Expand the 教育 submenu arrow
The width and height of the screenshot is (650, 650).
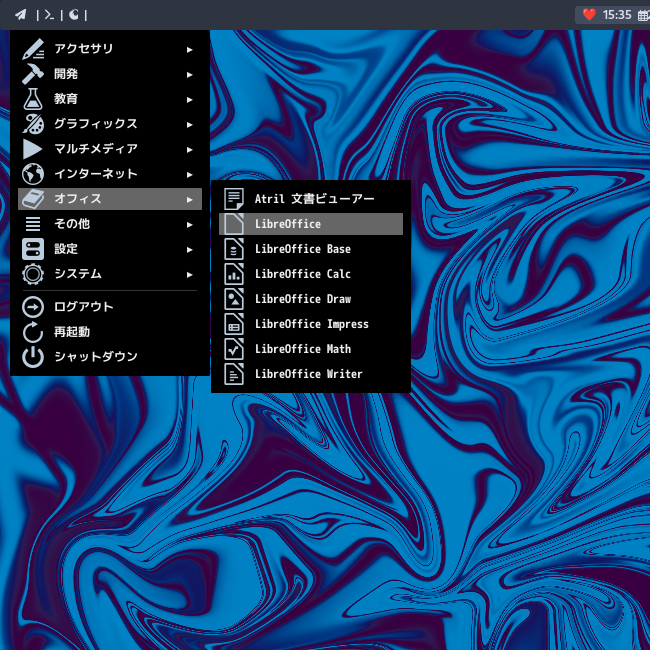(189, 99)
